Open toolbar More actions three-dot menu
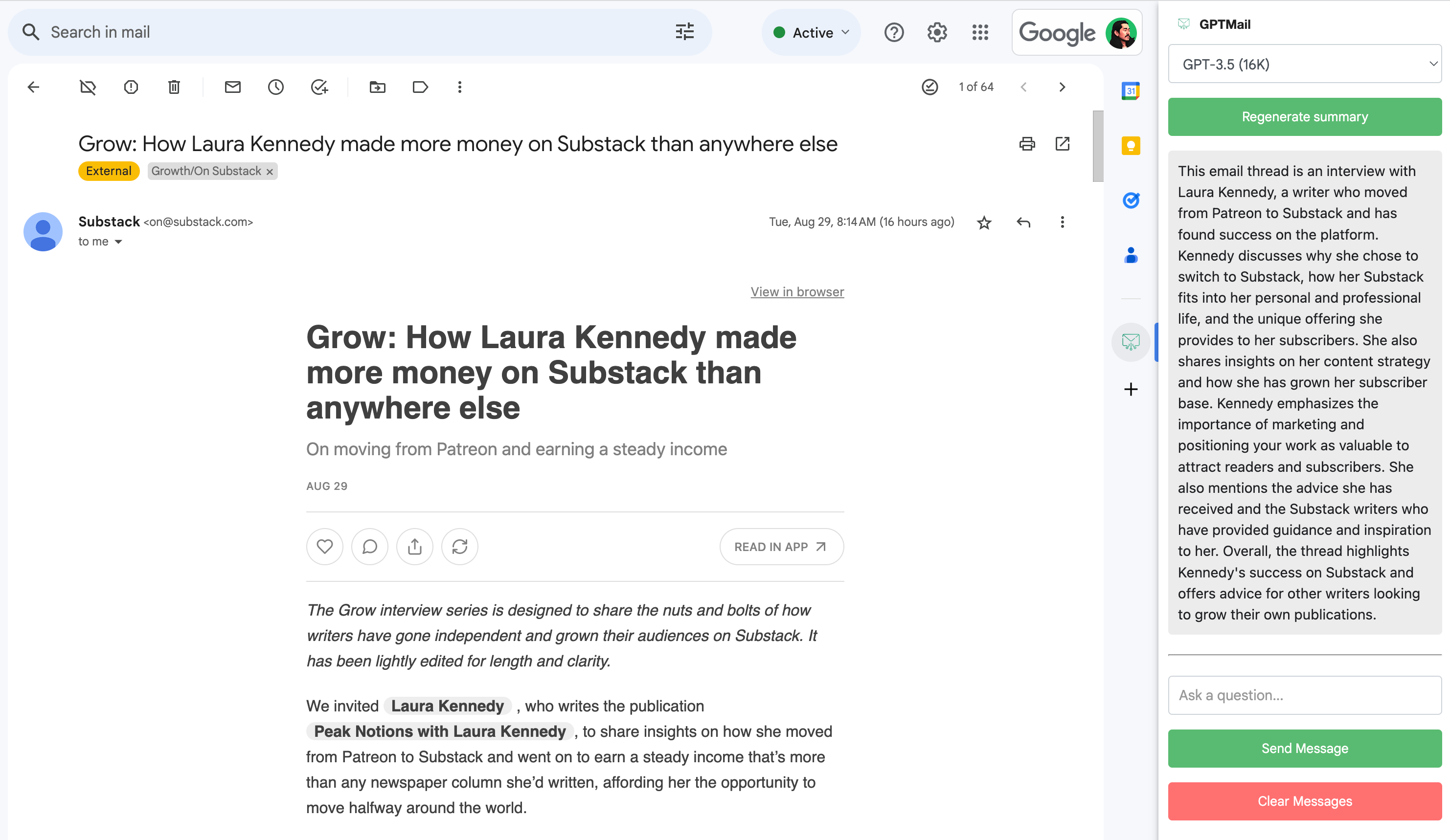This screenshot has height=840, width=1450. (x=459, y=87)
